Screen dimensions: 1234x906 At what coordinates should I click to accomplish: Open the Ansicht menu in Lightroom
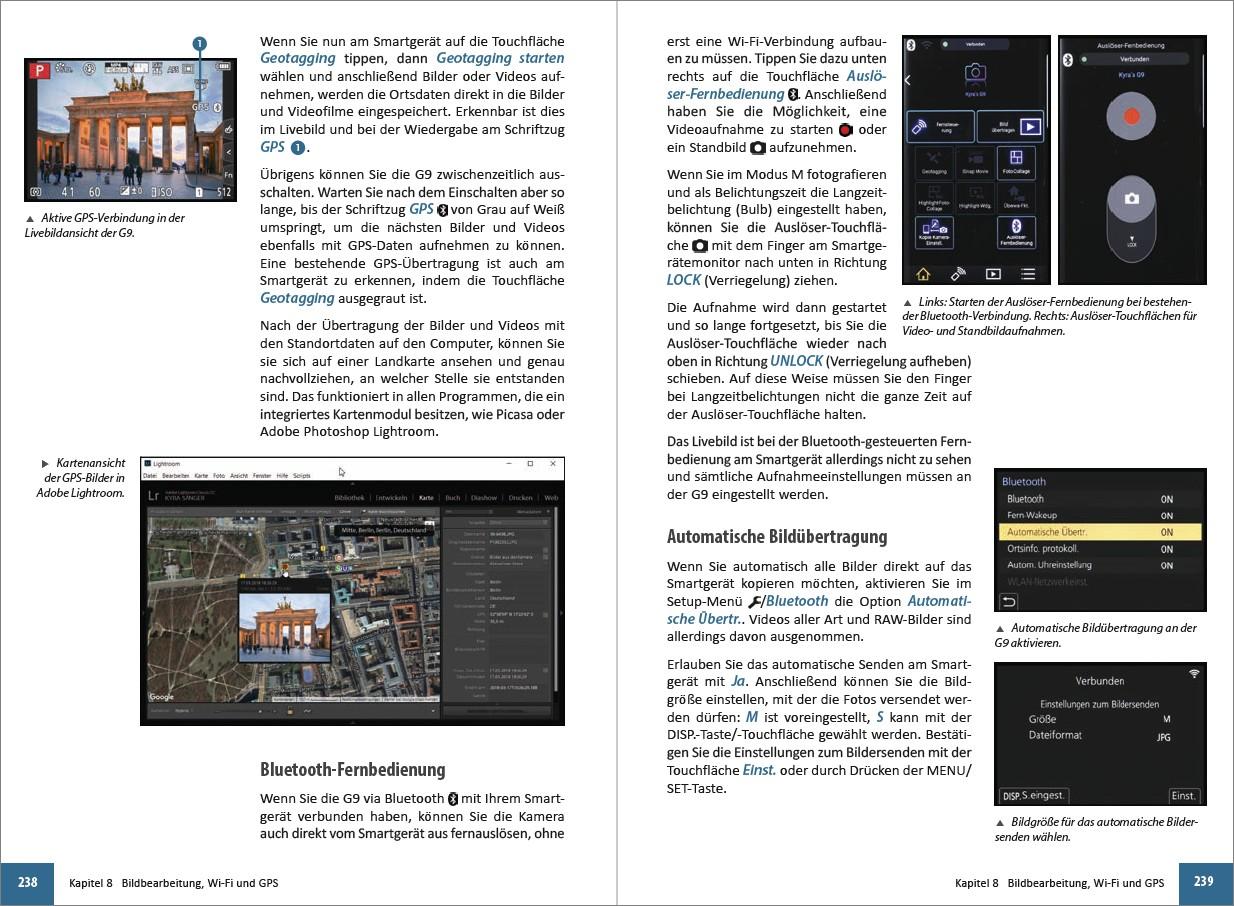[239, 476]
